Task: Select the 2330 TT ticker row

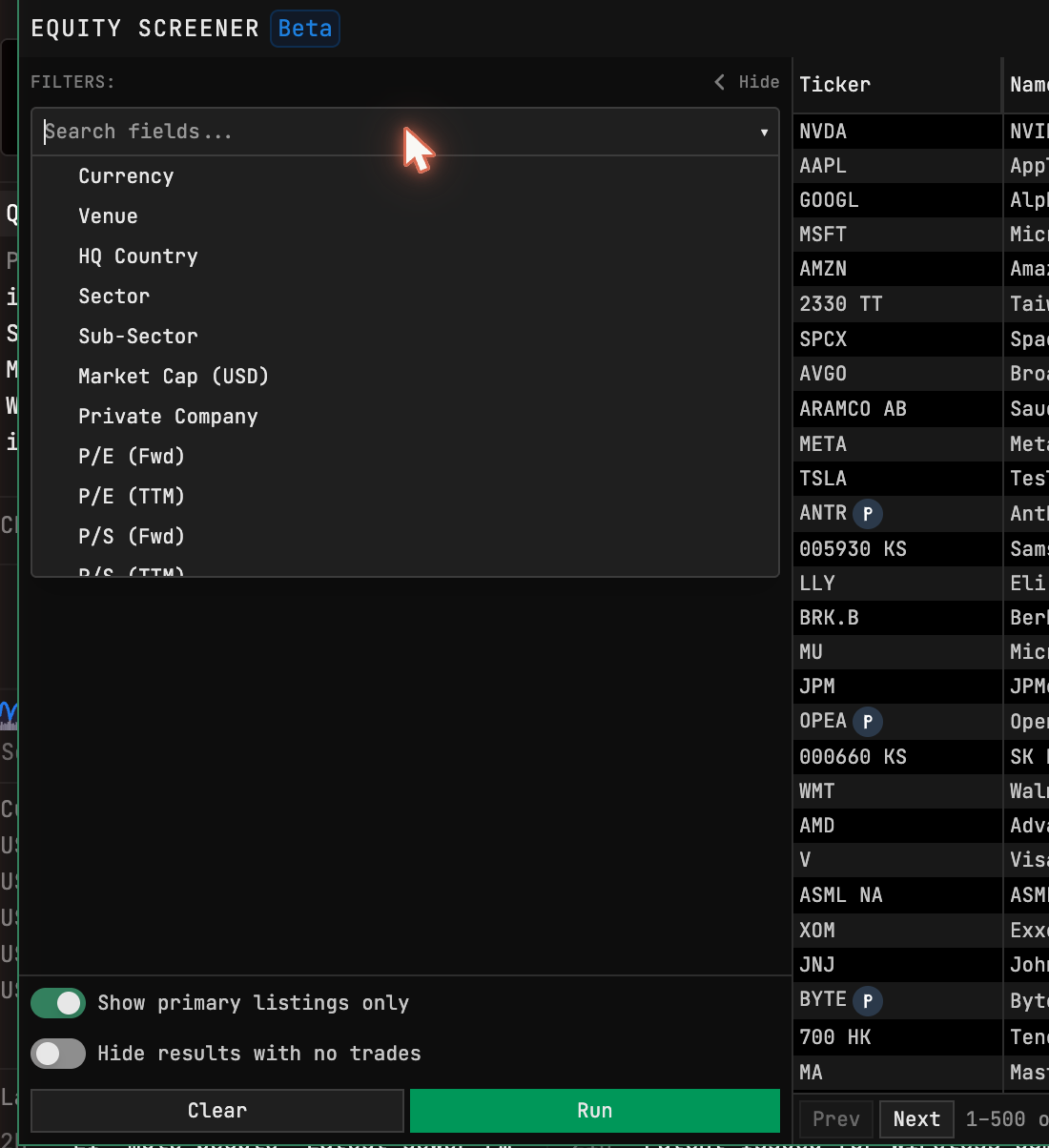Action: click(x=897, y=304)
